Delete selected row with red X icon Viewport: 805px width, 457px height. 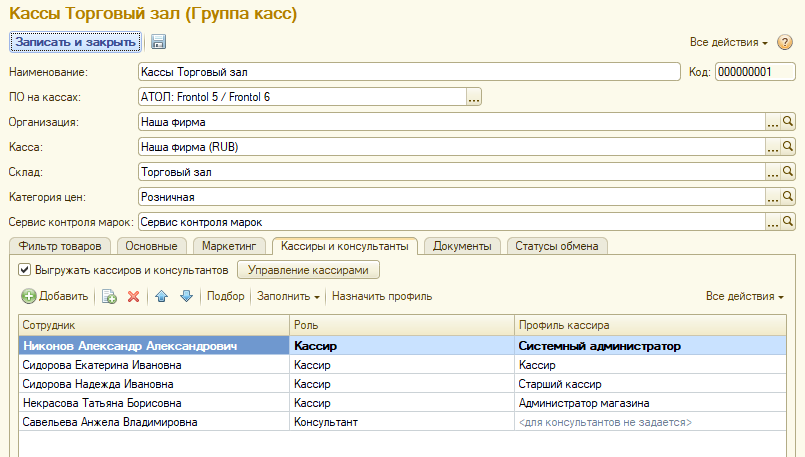[132, 296]
